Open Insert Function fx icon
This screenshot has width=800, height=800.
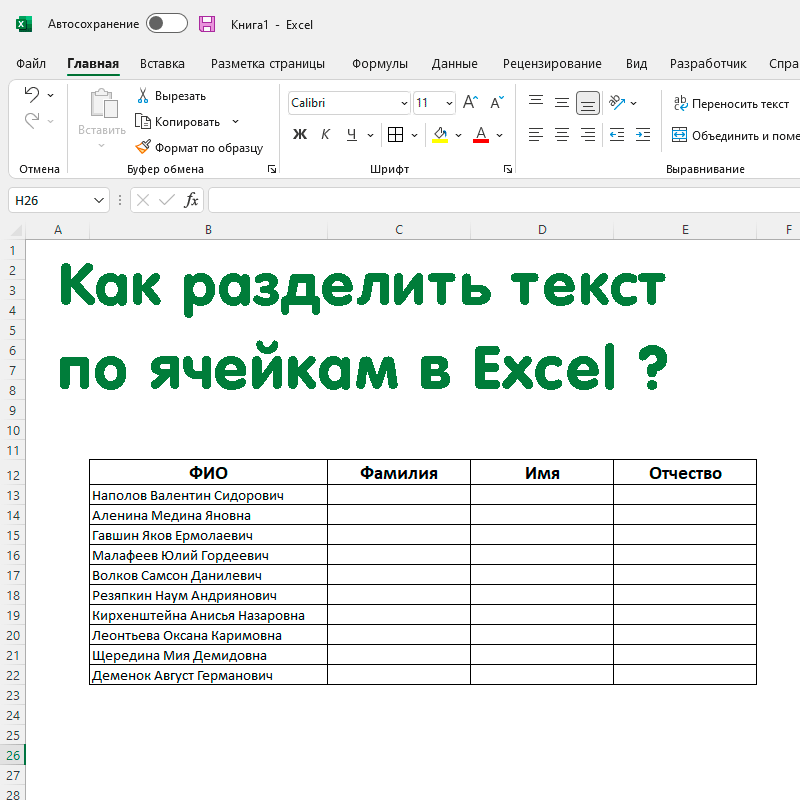pyautogui.click(x=191, y=201)
